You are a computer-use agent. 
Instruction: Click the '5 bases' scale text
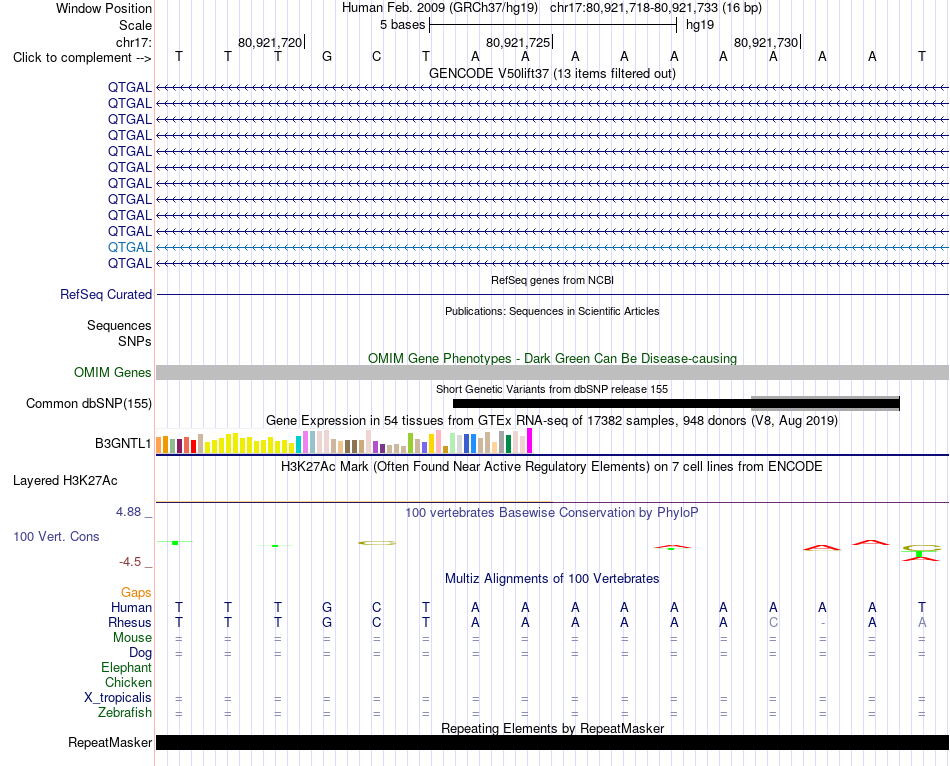pyautogui.click(x=402, y=25)
